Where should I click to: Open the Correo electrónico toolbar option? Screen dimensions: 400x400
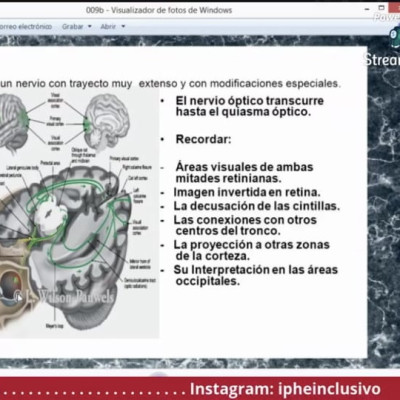click(26, 27)
